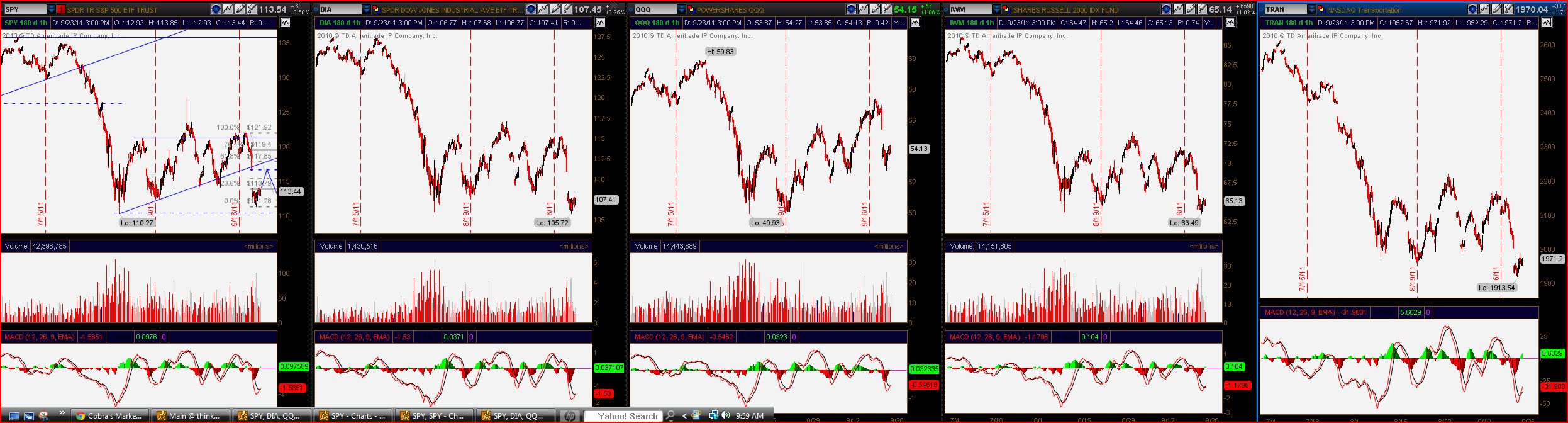
Task: Click the TRAN symbol input field
Action: click(1286, 9)
